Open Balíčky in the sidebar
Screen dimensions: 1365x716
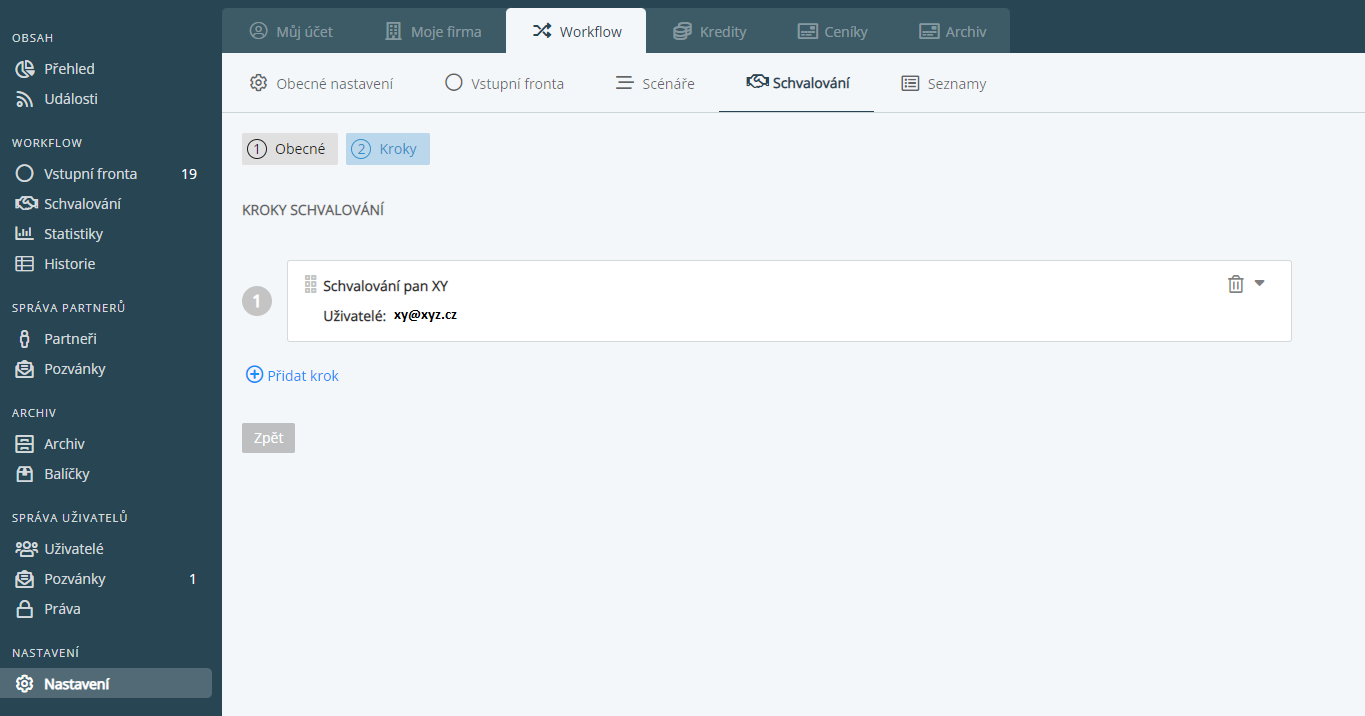coord(66,474)
